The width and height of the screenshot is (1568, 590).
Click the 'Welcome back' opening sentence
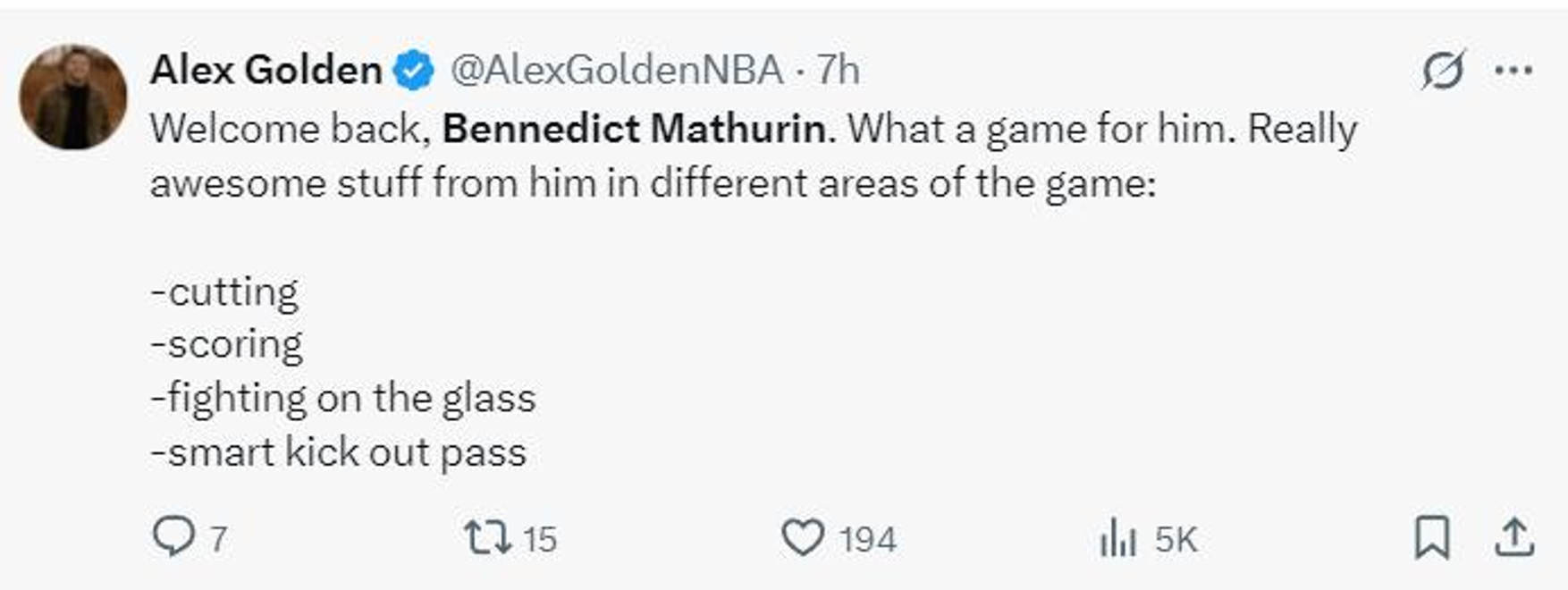click(x=284, y=129)
